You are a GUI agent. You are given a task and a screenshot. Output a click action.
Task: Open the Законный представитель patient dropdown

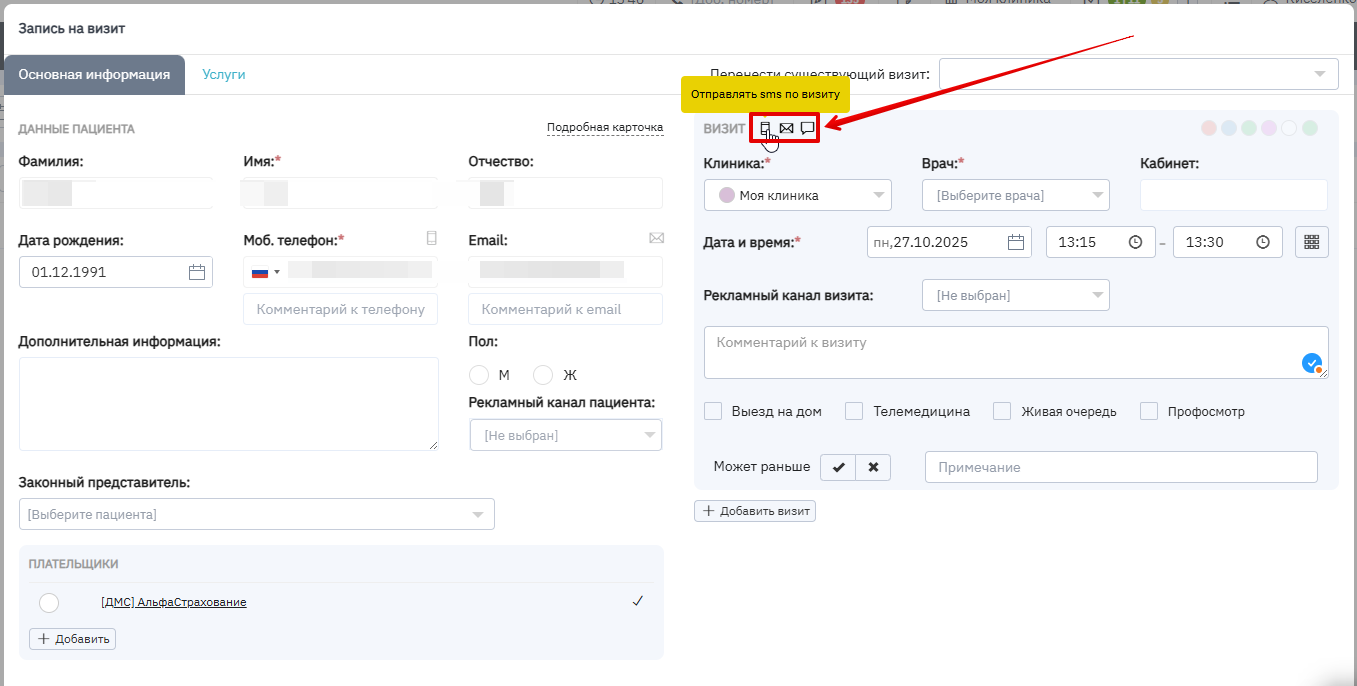256,514
